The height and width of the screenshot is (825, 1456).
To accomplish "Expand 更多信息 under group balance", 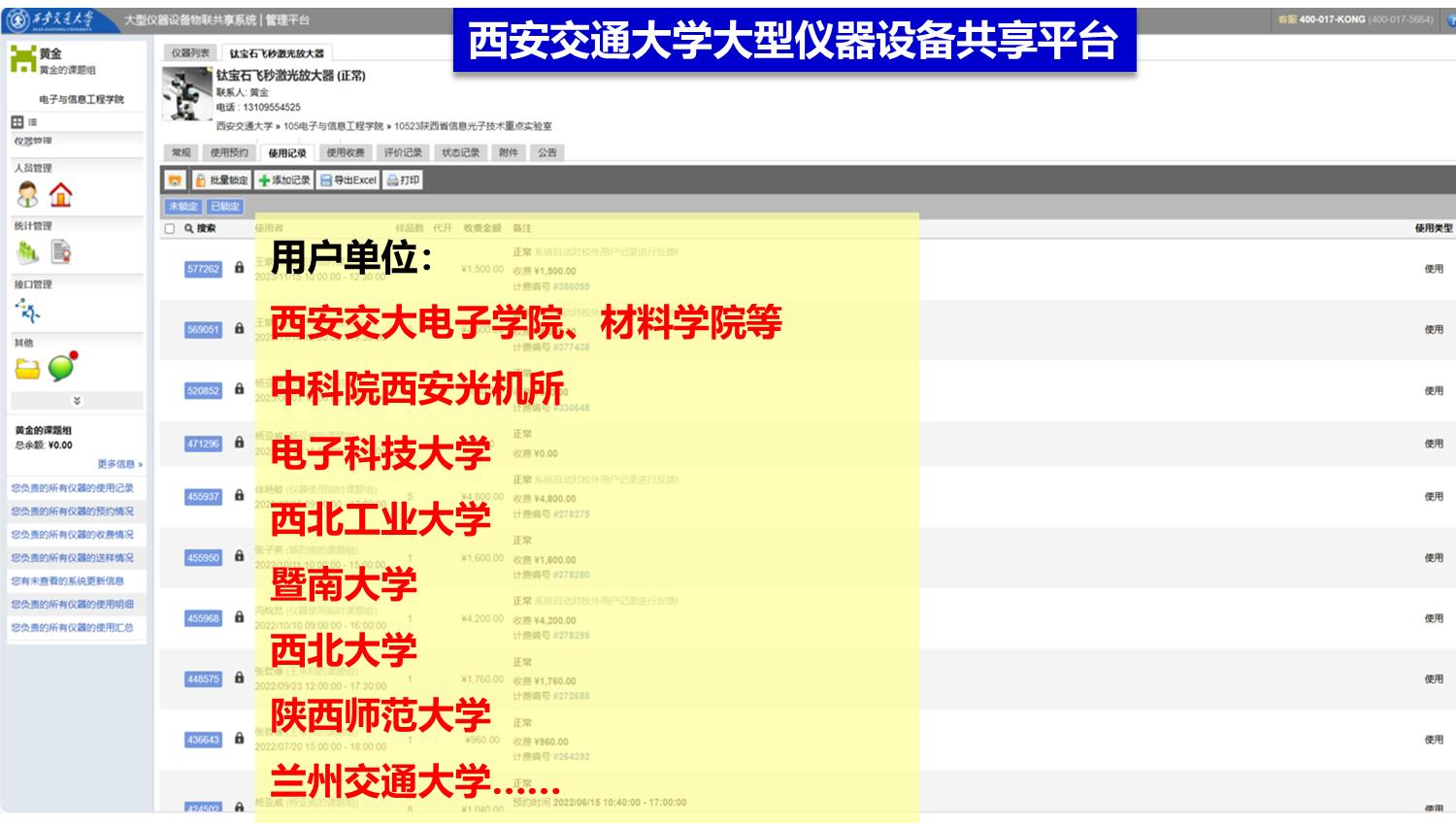I will point(119,464).
